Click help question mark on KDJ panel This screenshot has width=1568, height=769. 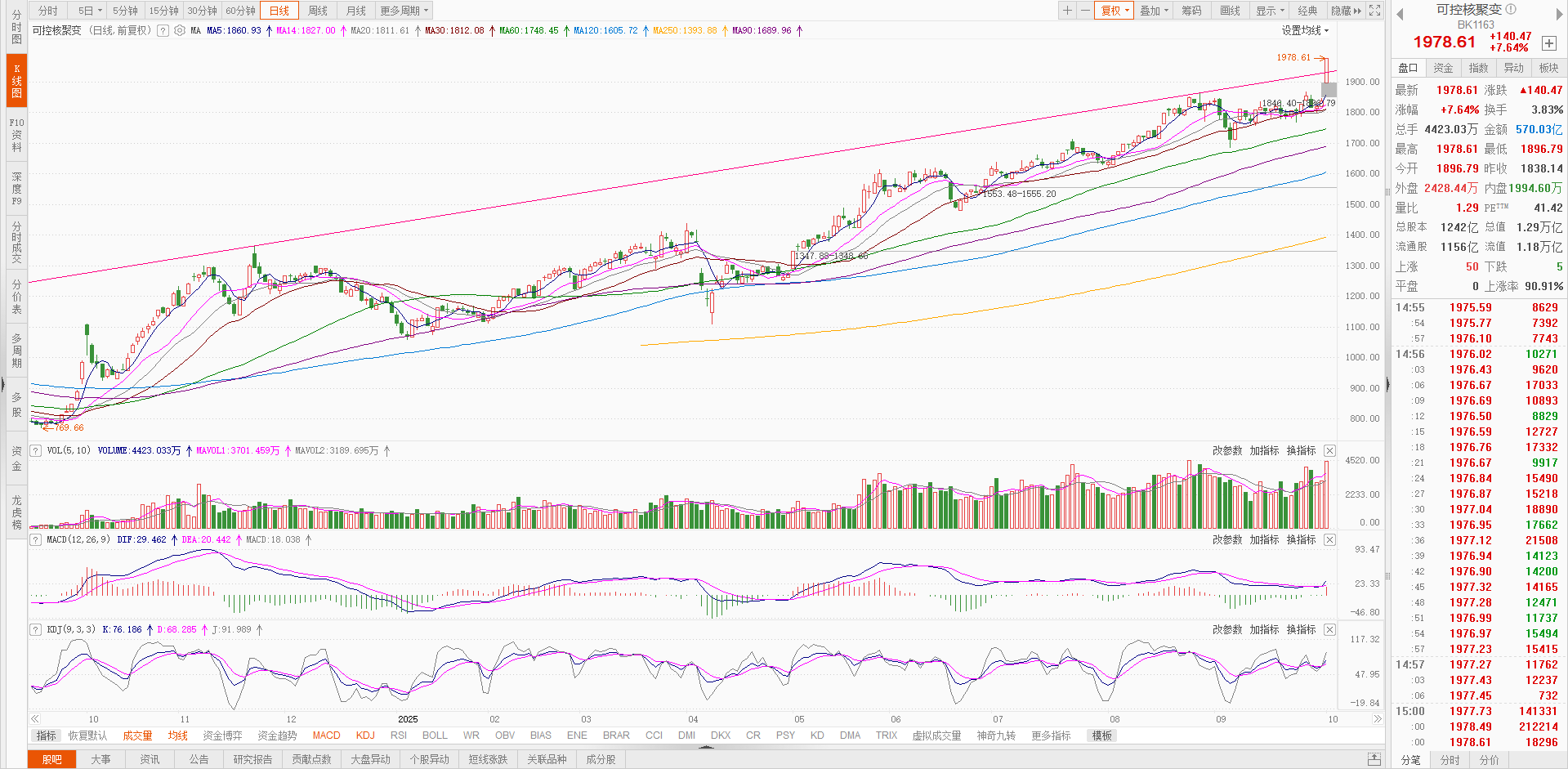coord(36,630)
